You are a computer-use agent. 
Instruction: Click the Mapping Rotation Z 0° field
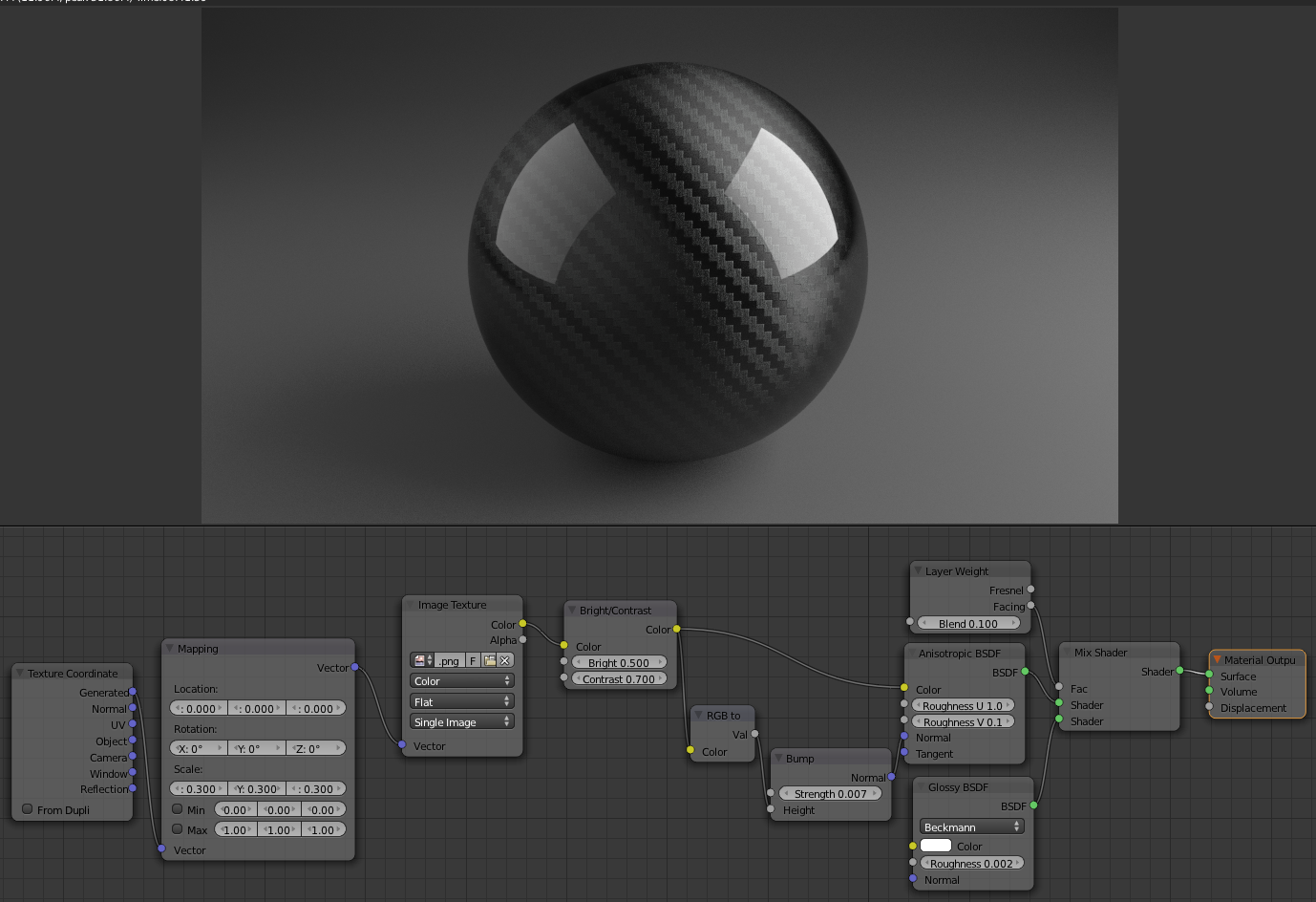pyautogui.click(x=316, y=748)
